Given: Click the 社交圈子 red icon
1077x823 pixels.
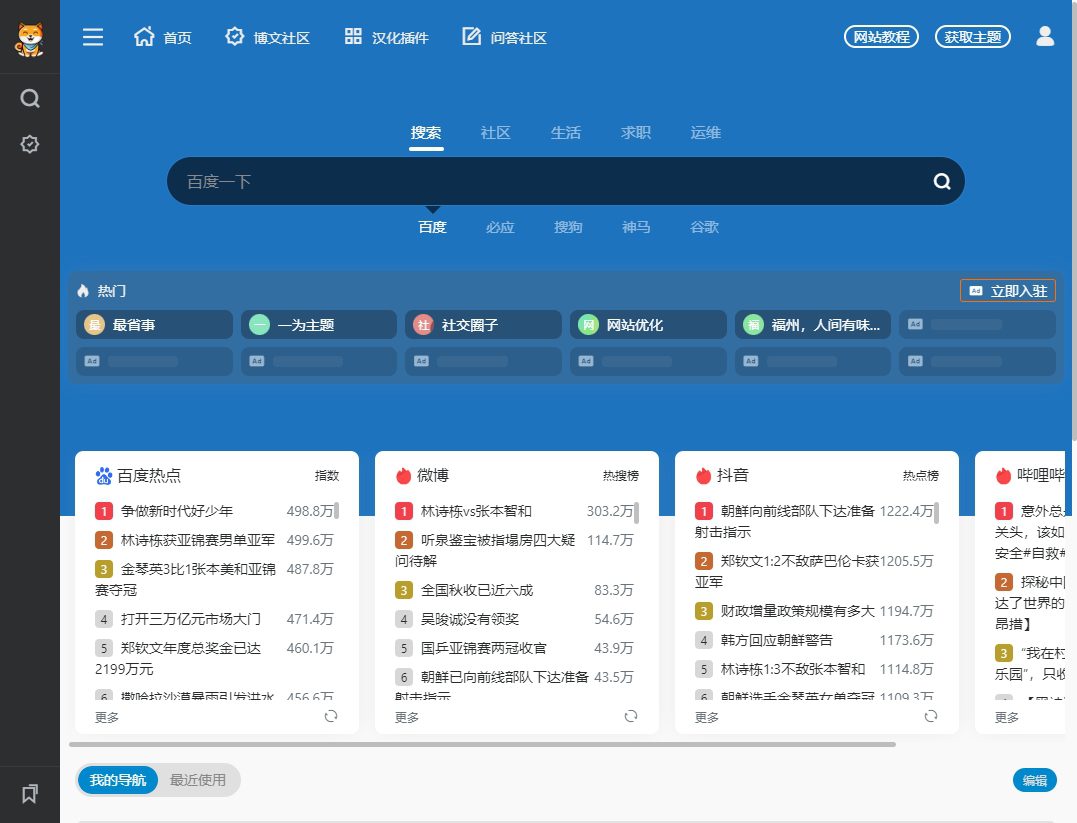Looking at the screenshot, I should [423, 324].
